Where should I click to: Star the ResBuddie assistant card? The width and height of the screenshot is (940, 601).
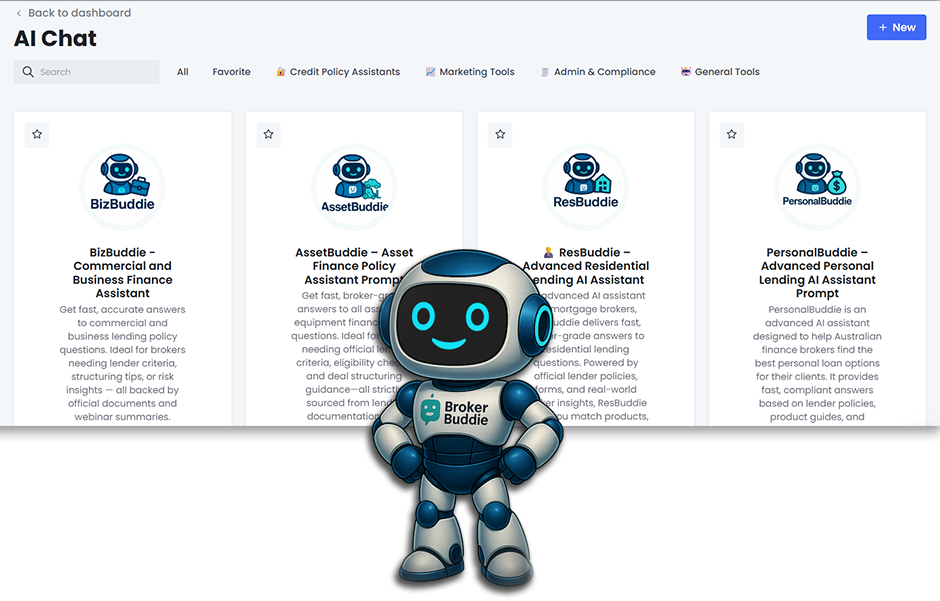tap(501, 134)
